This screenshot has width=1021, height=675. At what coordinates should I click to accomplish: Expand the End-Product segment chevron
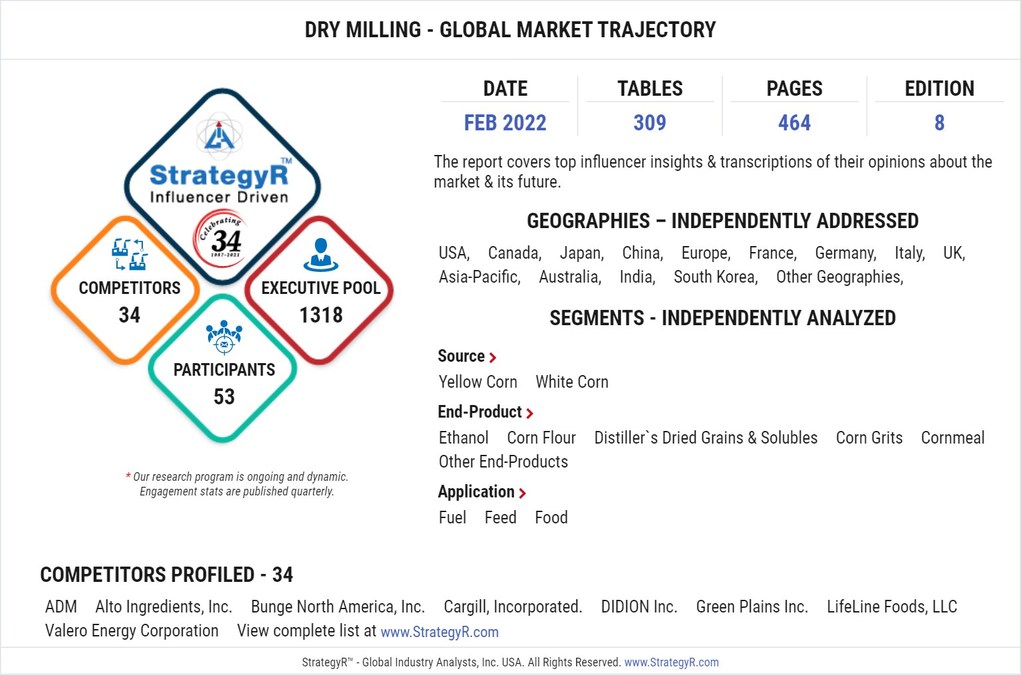tap(529, 413)
